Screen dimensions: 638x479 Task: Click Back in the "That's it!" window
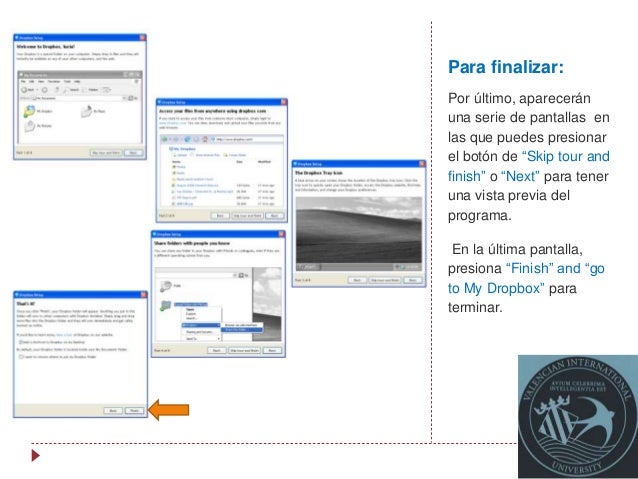point(113,411)
